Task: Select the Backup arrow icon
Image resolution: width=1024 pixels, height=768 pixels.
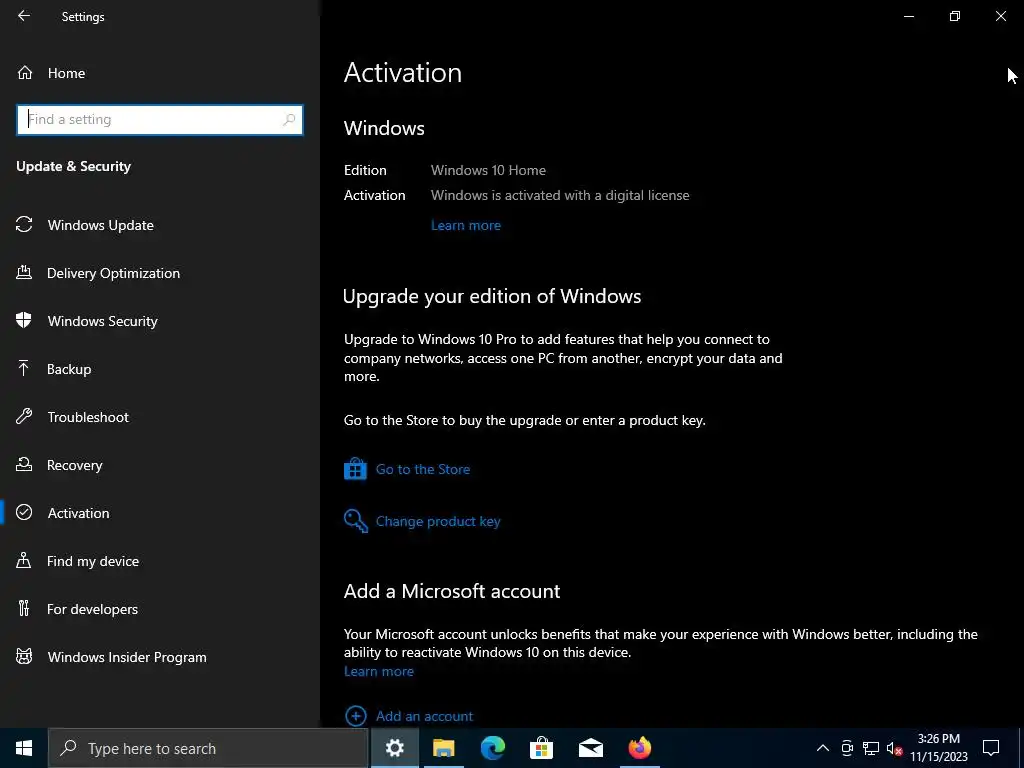Action: (x=24, y=368)
